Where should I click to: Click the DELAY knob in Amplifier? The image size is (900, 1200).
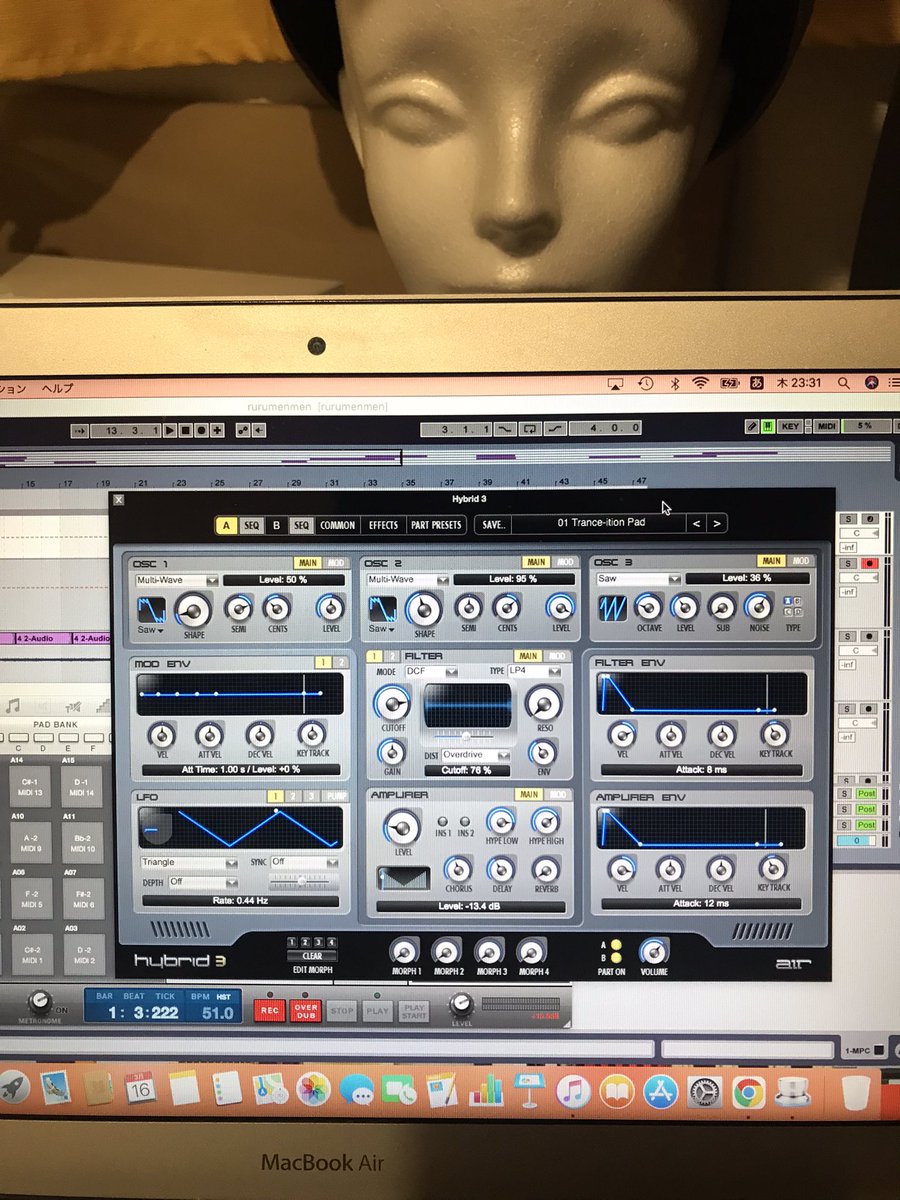coord(501,869)
